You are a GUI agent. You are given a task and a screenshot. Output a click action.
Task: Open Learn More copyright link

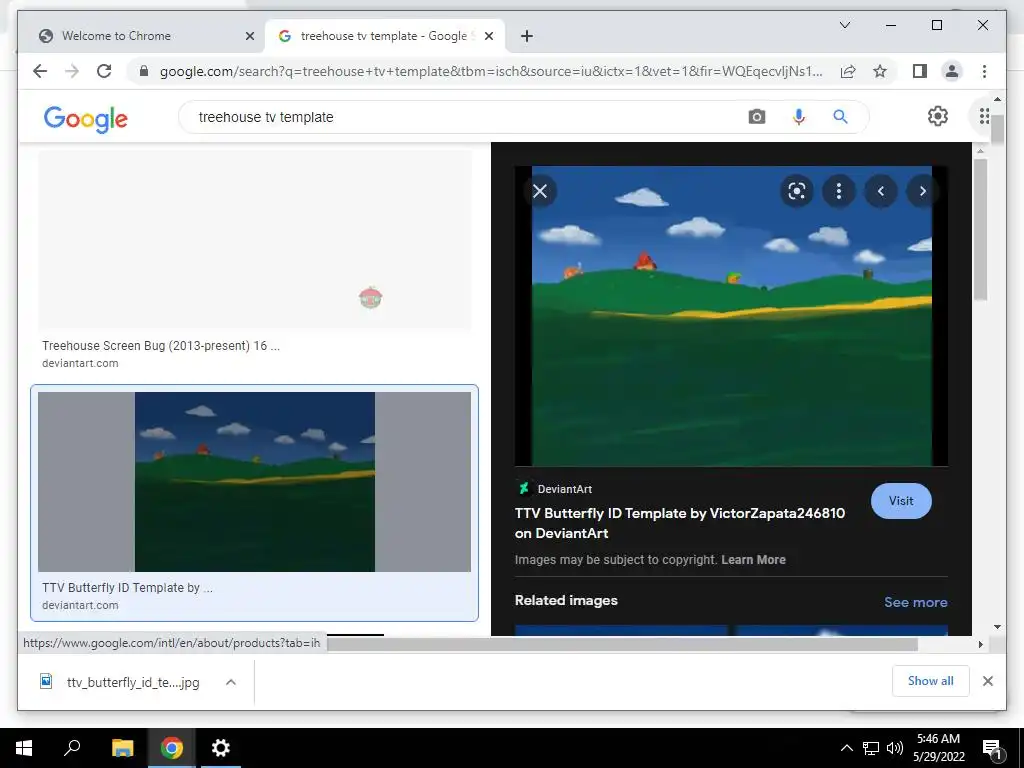pos(753,560)
